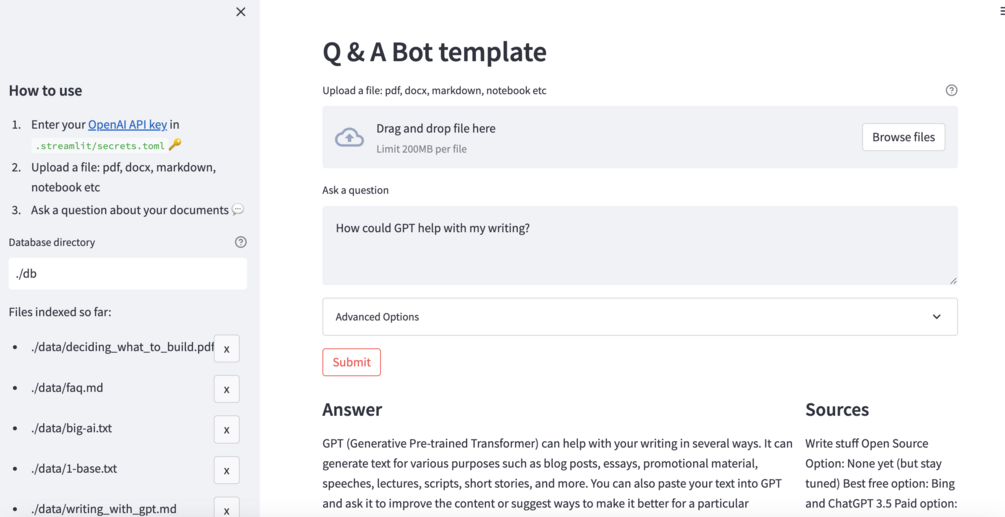Click the Ask a question text area
This screenshot has height=517, width=1005.
tap(639, 245)
